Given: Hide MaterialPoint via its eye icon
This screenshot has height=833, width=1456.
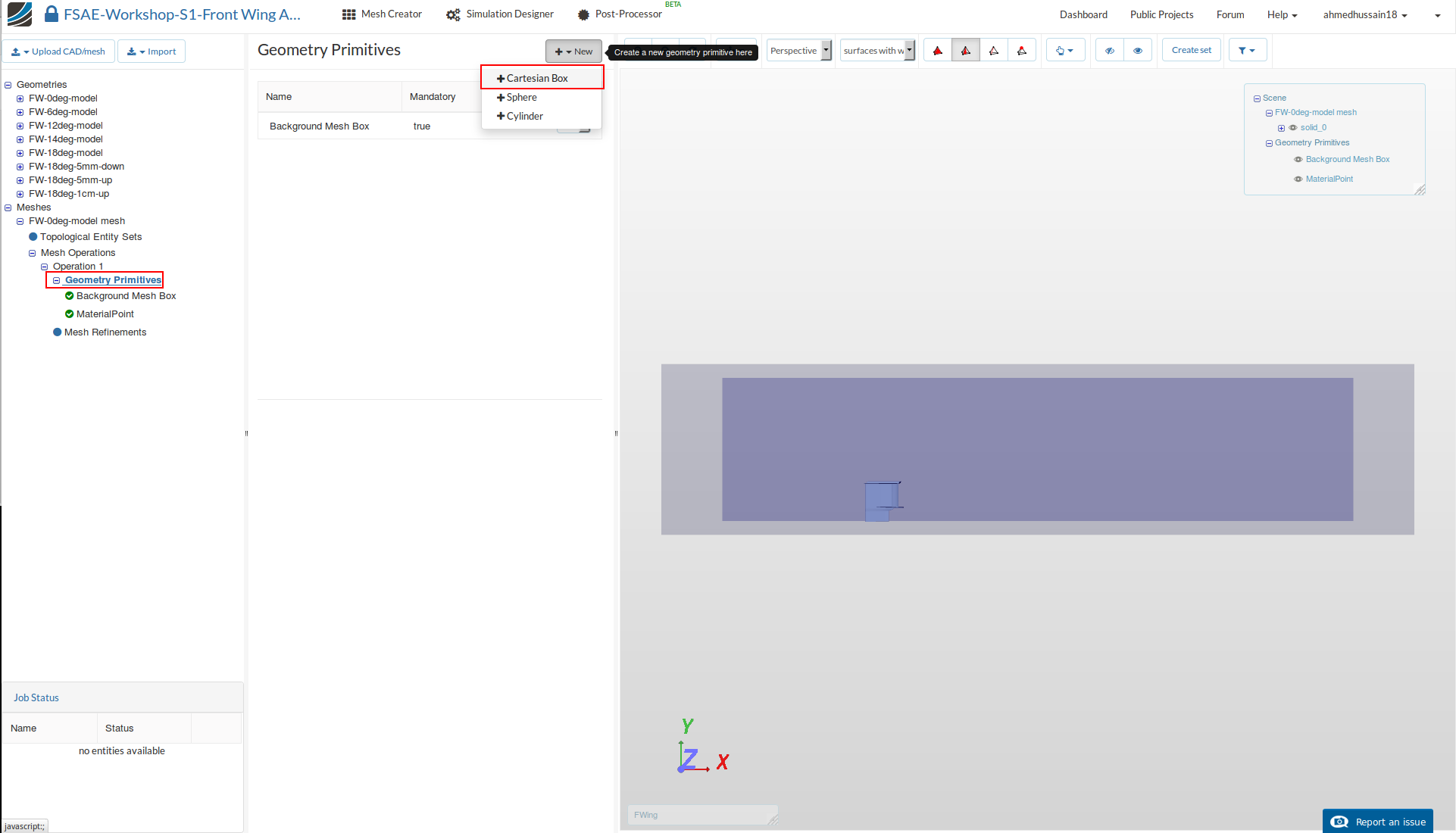Looking at the screenshot, I should (1298, 179).
